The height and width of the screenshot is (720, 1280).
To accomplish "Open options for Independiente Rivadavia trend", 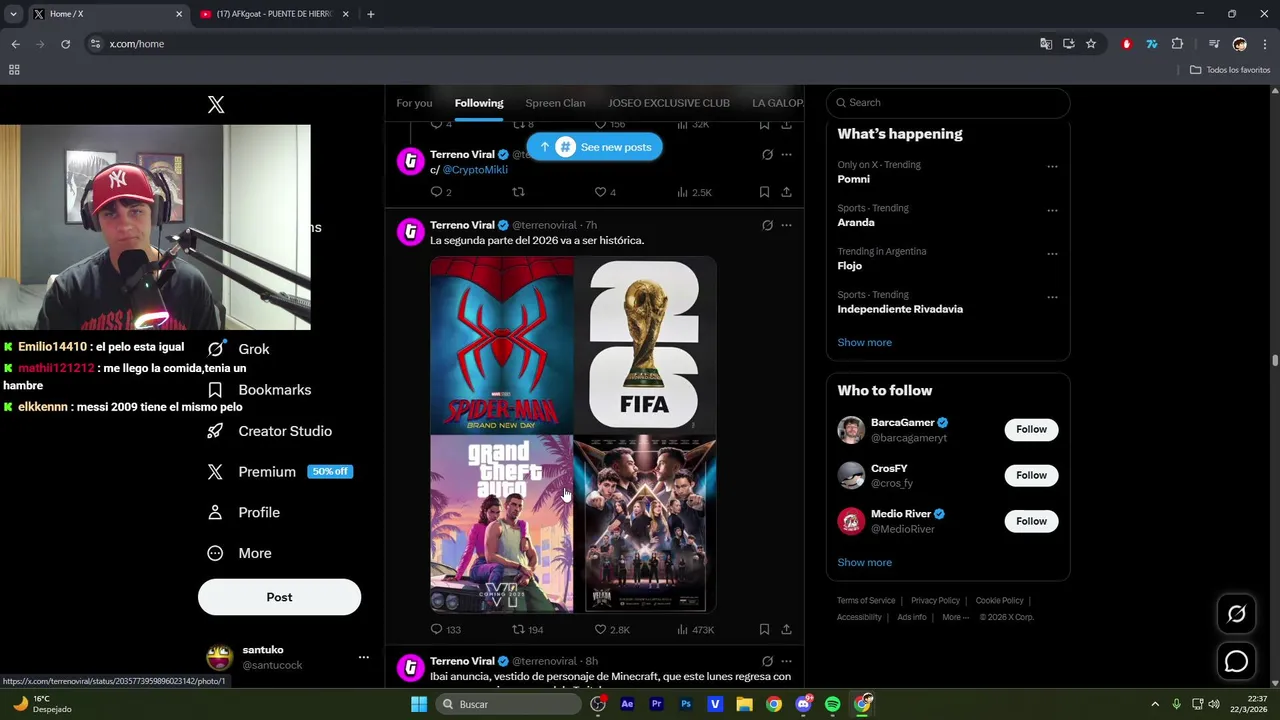I will (x=1052, y=297).
